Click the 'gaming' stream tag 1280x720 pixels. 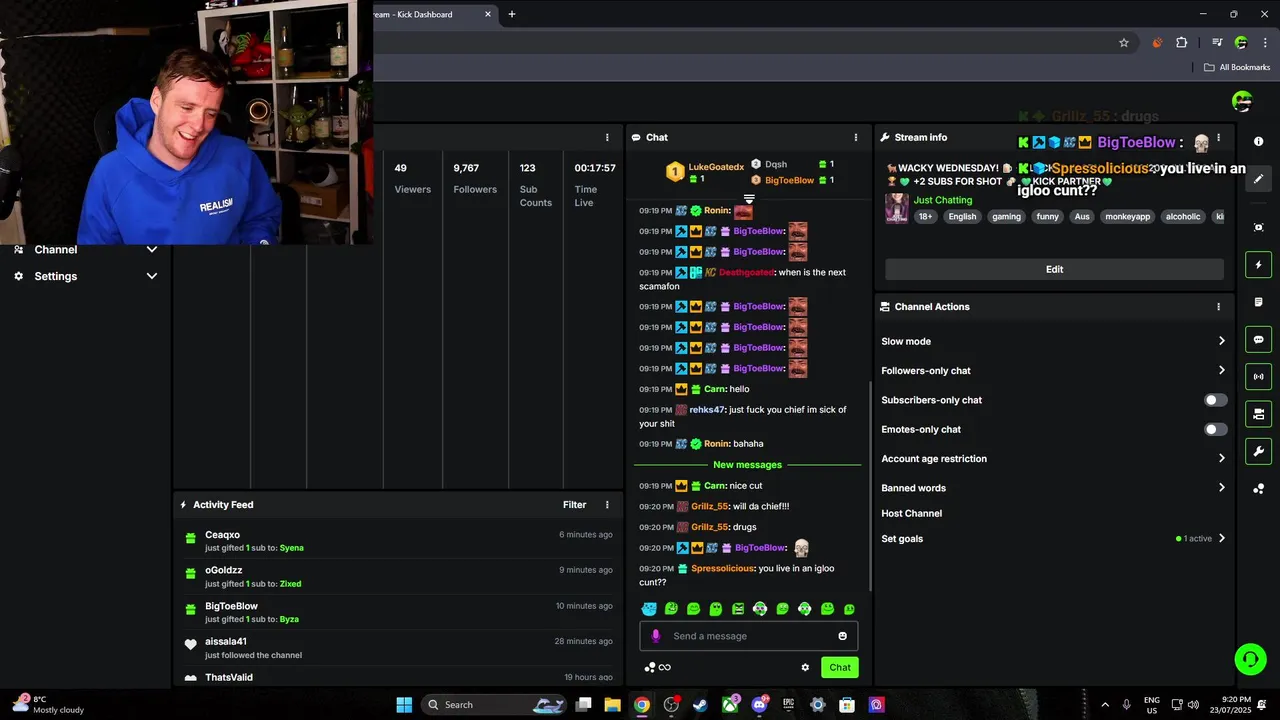click(x=1006, y=217)
